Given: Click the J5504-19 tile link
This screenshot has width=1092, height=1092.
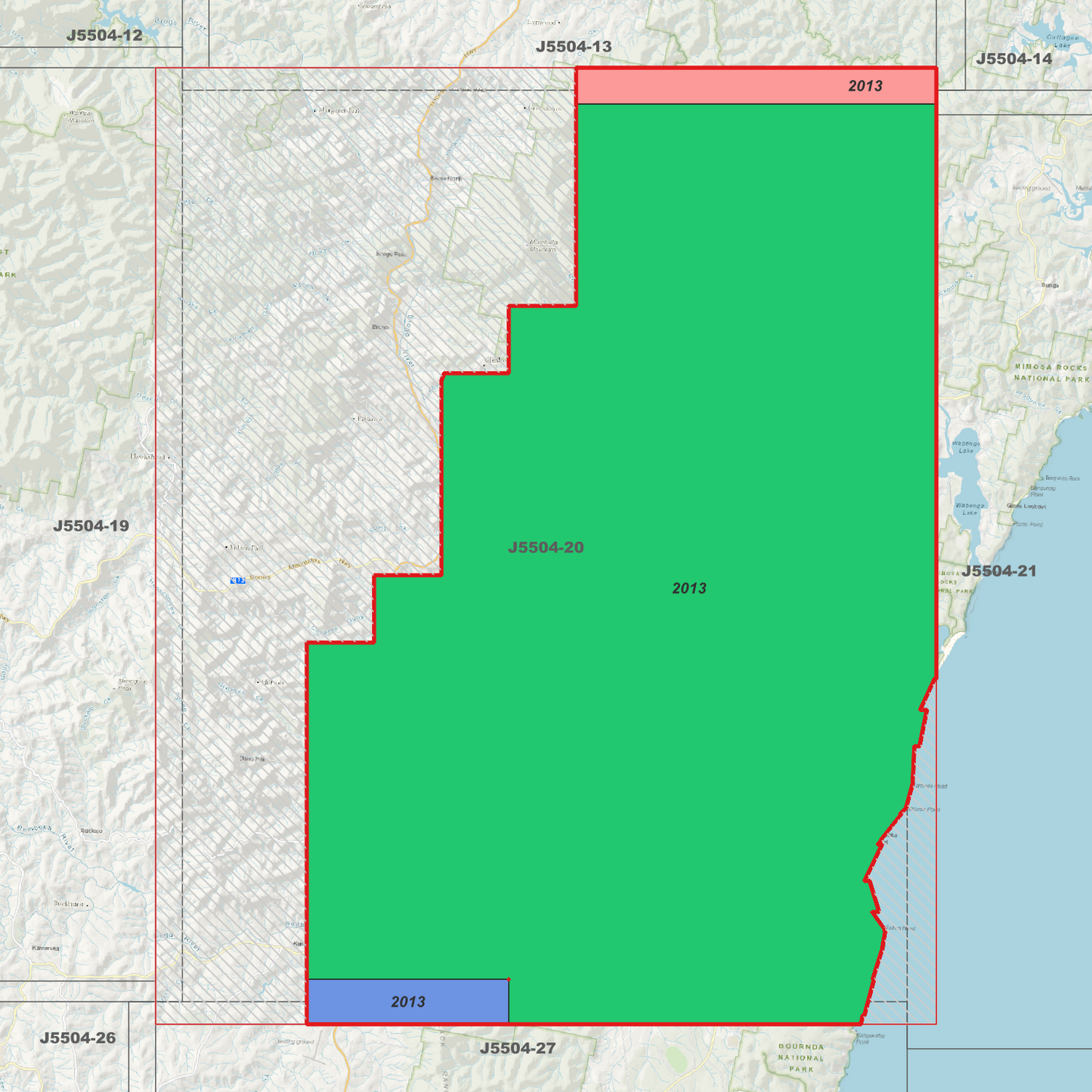Looking at the screenshot, I should tap(91, 527).
